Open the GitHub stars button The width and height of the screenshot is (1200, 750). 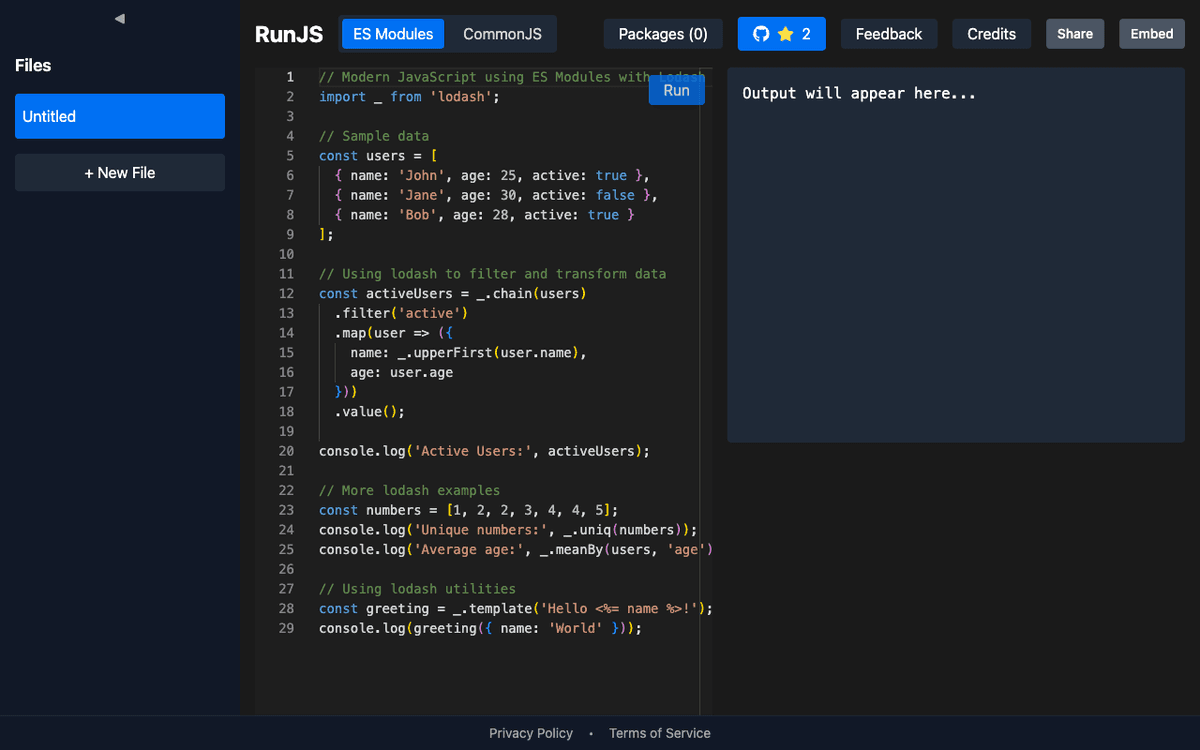click(x=782, y=34)
